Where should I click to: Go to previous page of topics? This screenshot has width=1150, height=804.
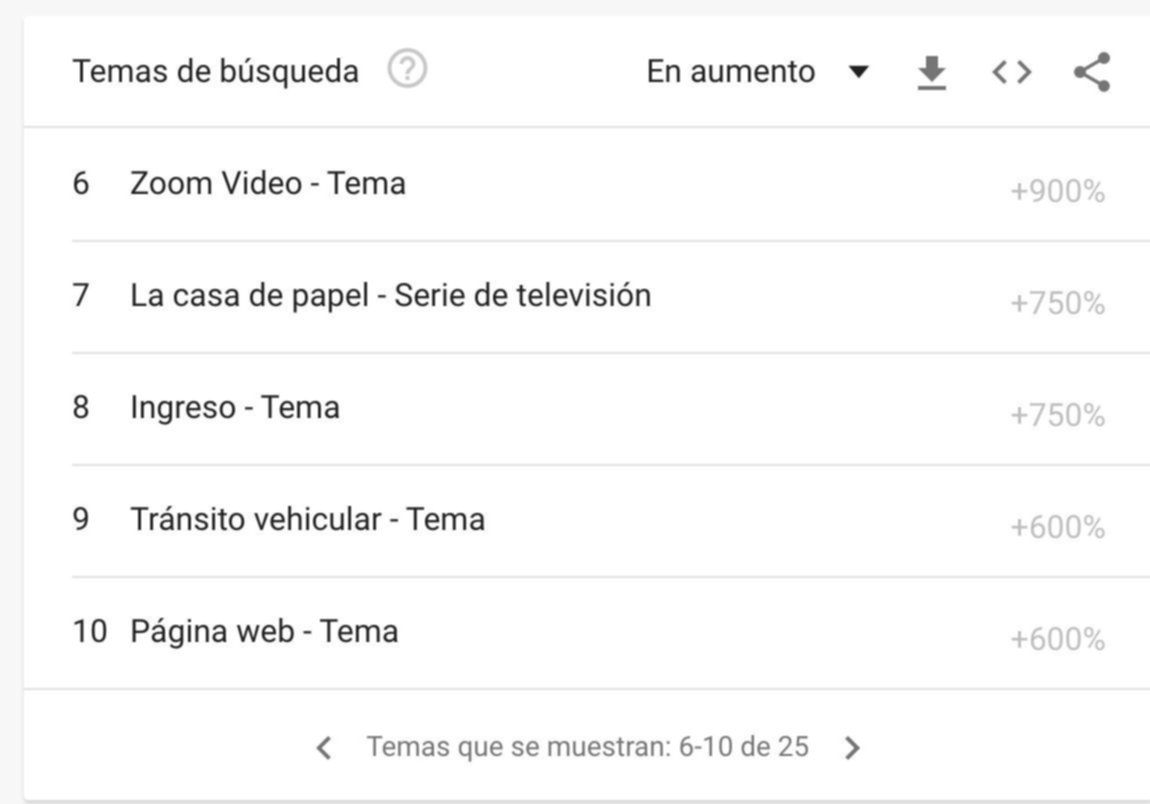tap(323, 748)
